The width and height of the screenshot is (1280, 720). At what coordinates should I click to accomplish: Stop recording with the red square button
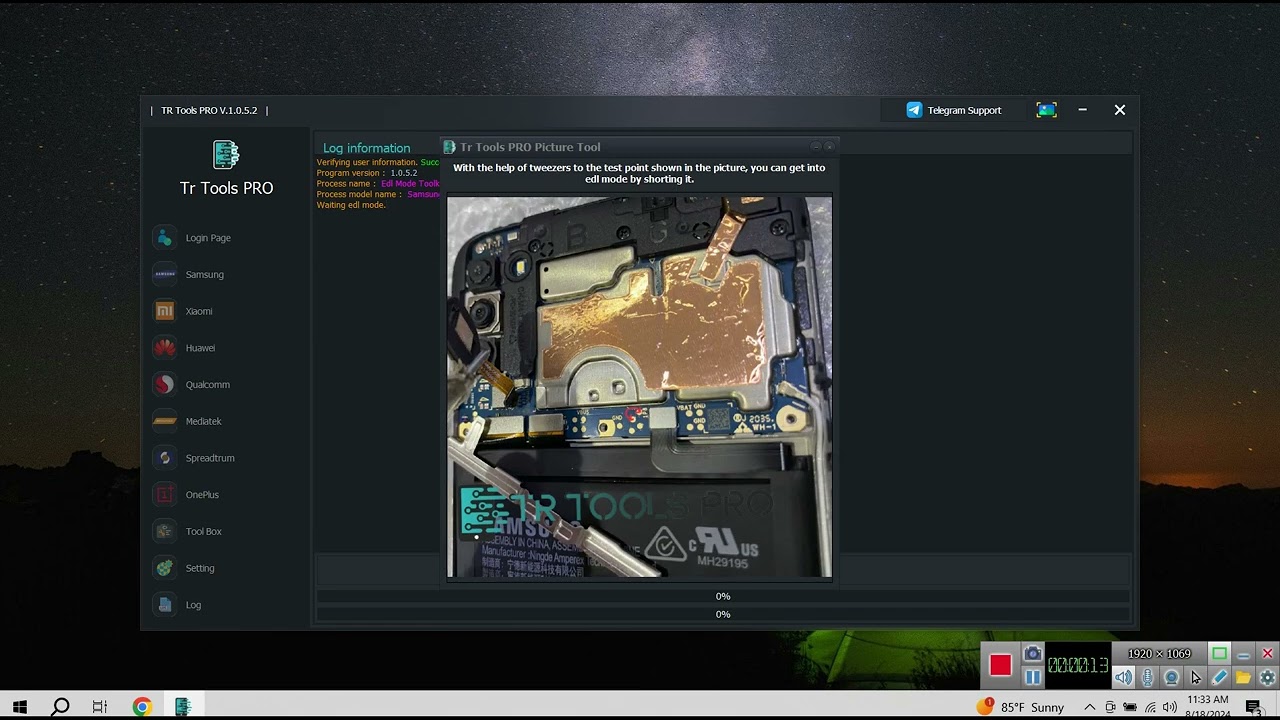[x=1000, y=665]
